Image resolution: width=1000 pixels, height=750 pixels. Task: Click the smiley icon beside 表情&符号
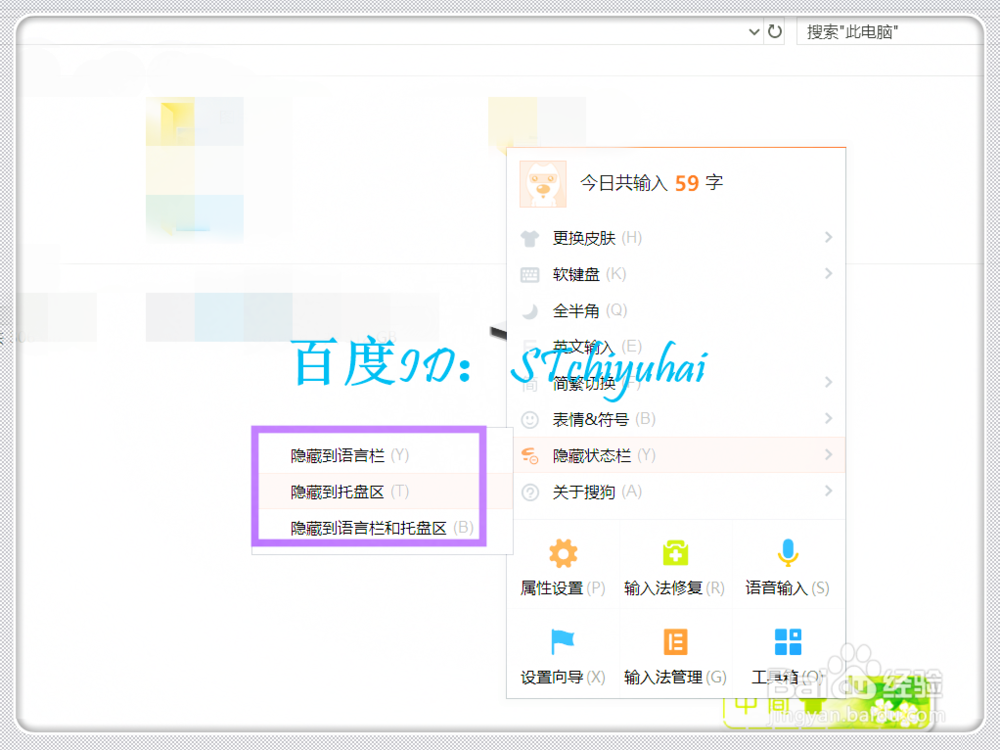tap(530, 420)
